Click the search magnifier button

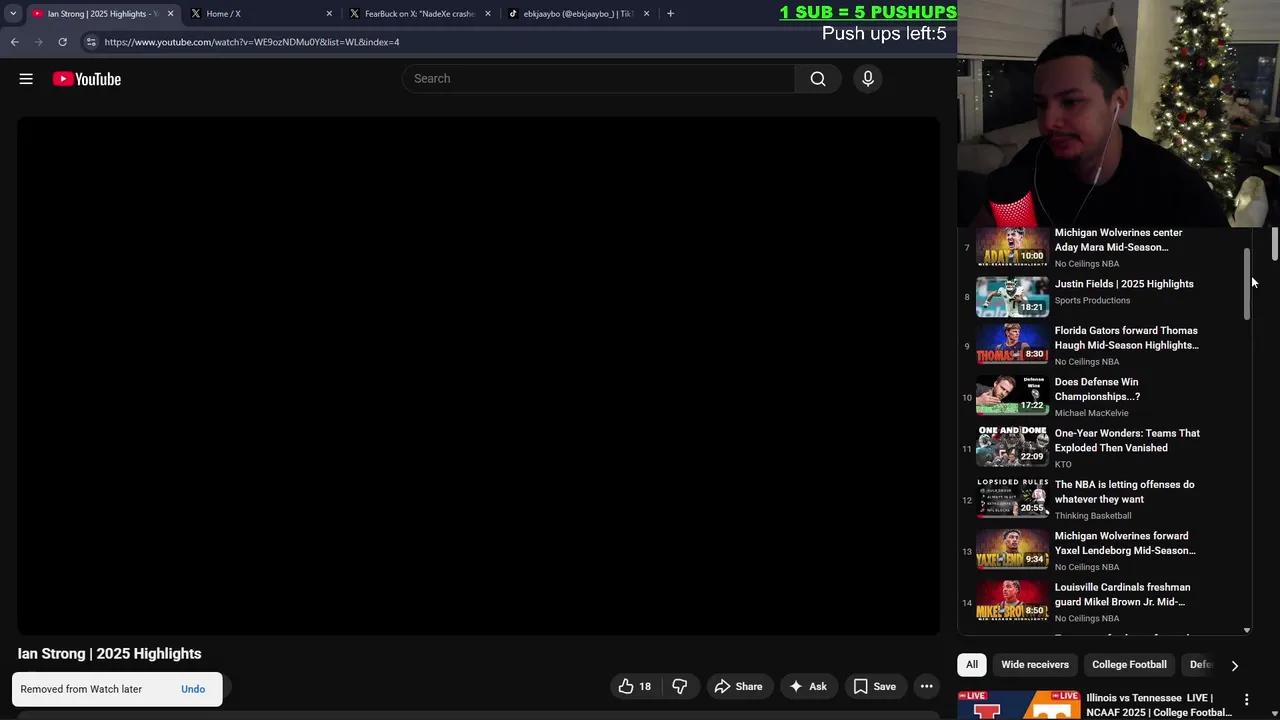(818, 79)
